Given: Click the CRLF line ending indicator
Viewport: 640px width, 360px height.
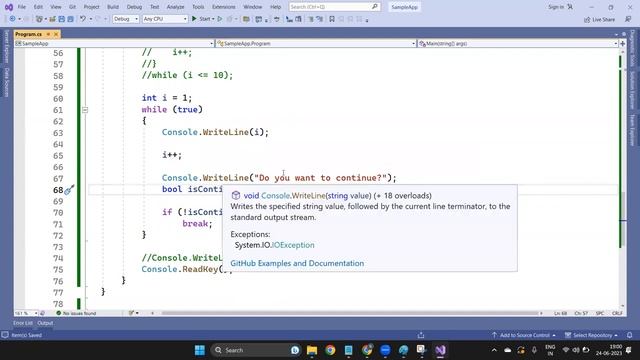Looking at the screenshot, I should tap(617, 313).
